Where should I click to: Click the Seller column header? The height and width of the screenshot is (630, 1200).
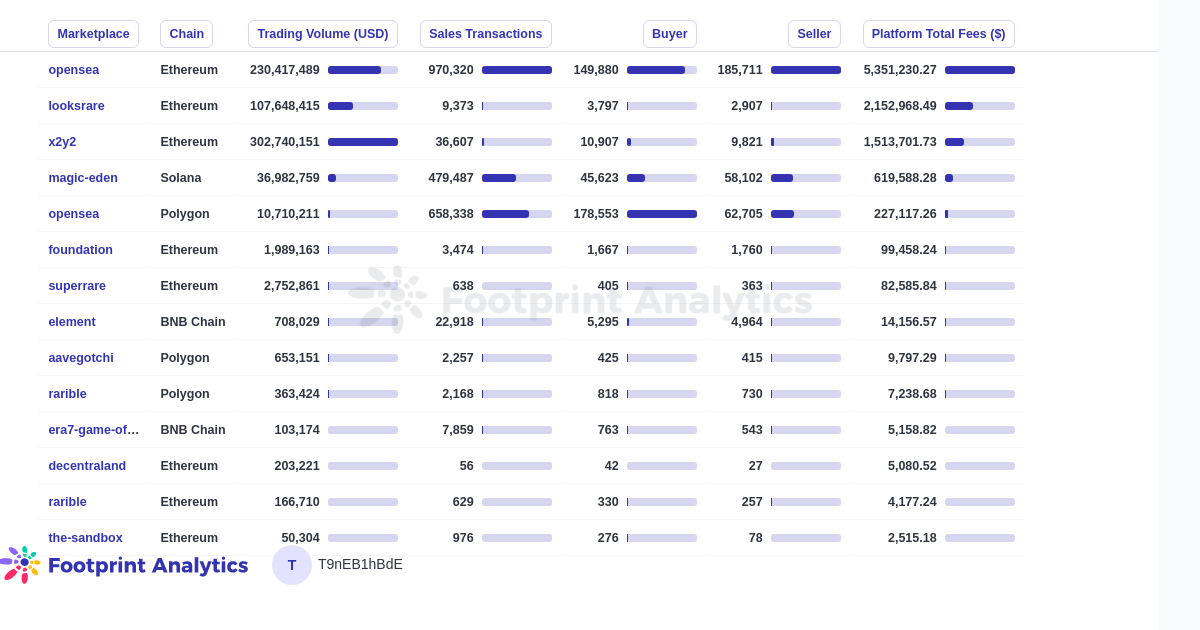[x=814, y=34]
